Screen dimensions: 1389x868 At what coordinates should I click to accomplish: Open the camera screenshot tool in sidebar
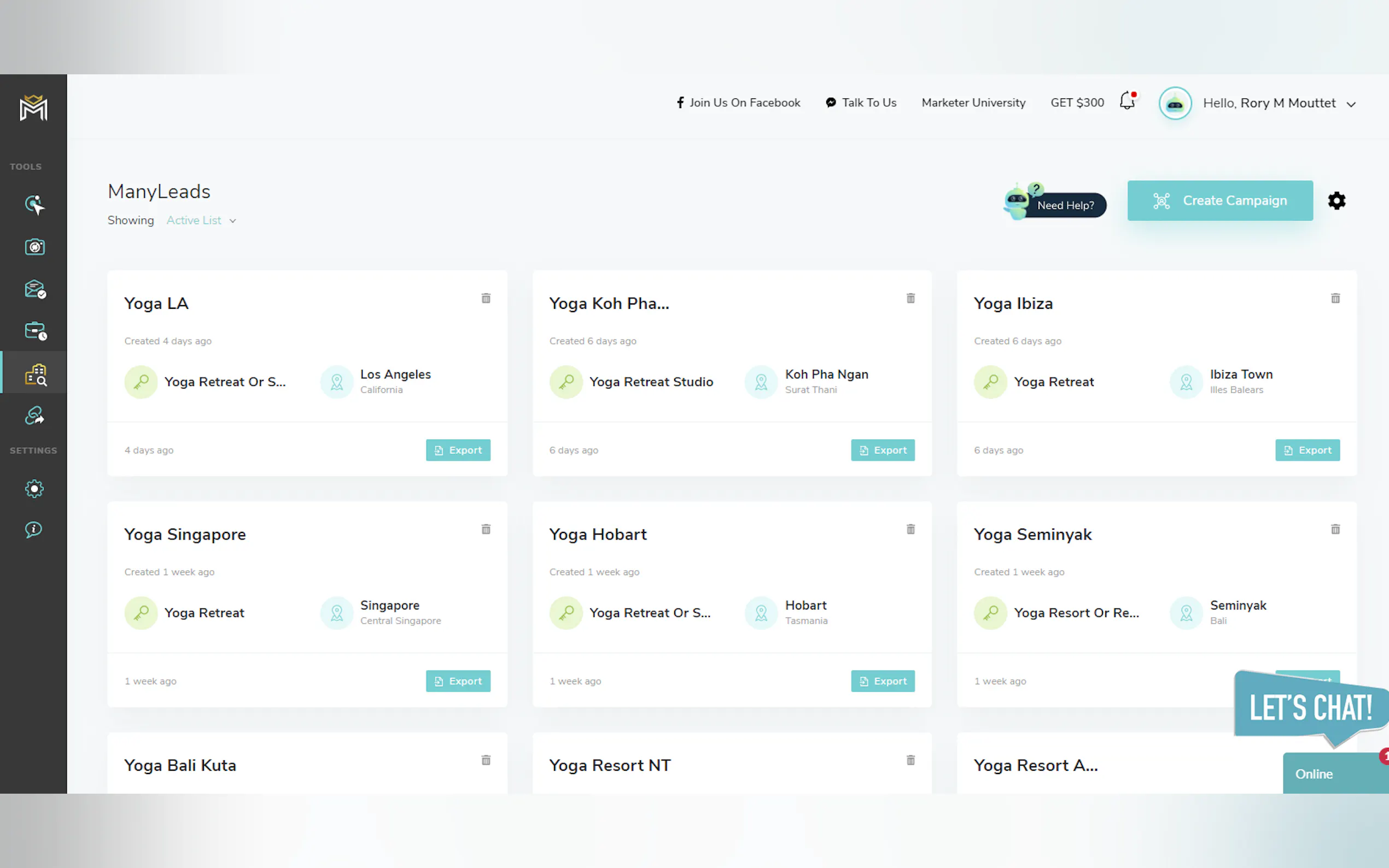pos(34,247)
